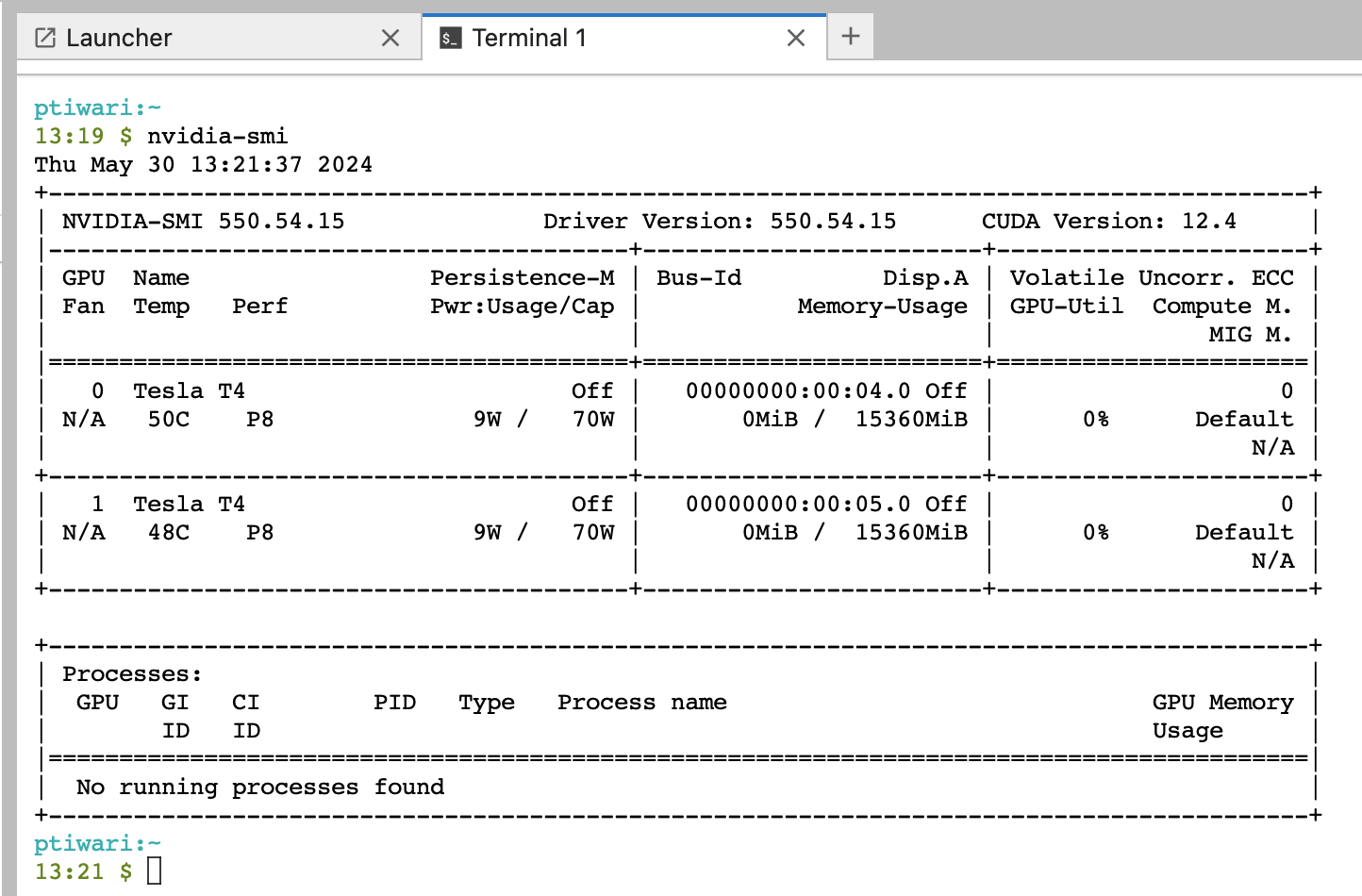
Task: Click the Thu May 30 date line
Action: click(204, 164)
